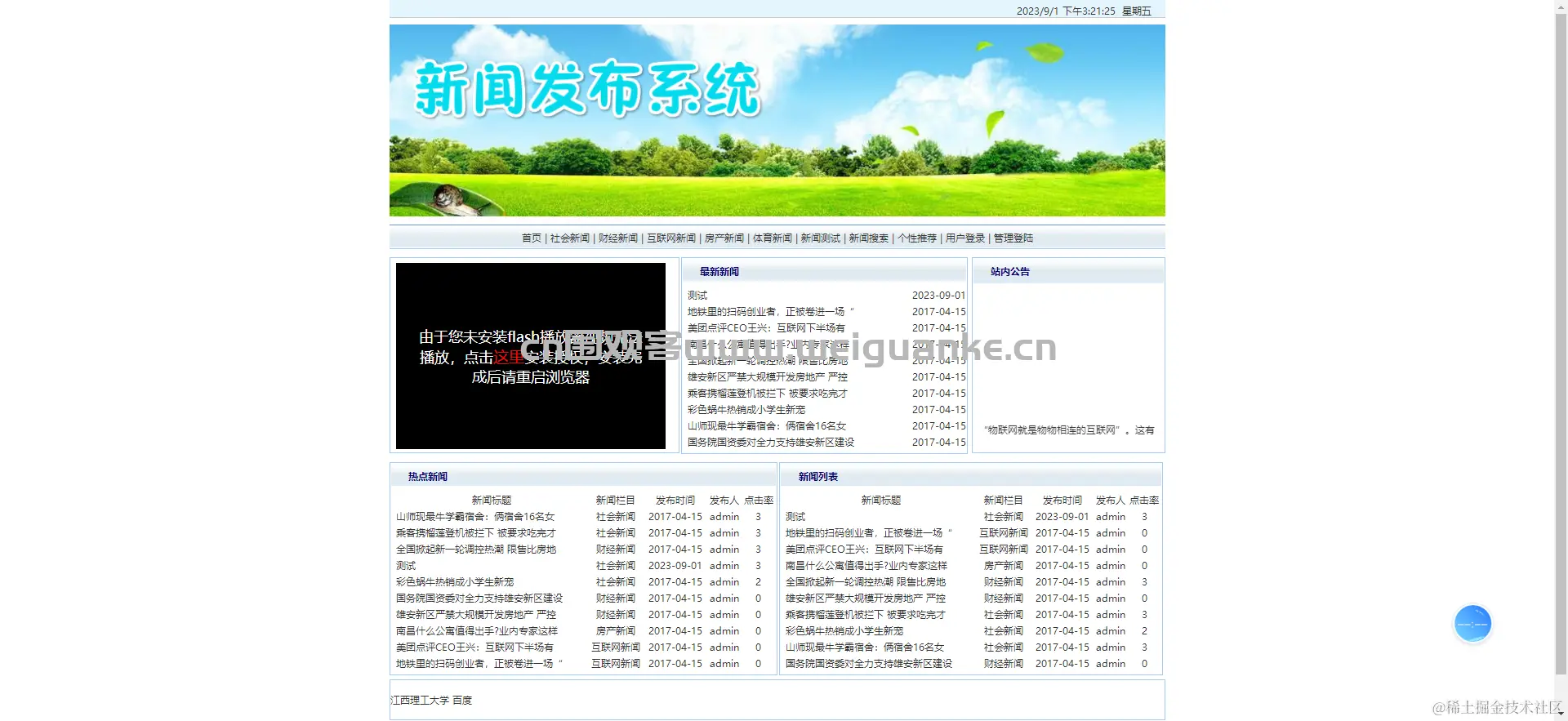Open 雄安新区严禁大规模开发房地产 in 最新新闻

click(x=768, y=377)
